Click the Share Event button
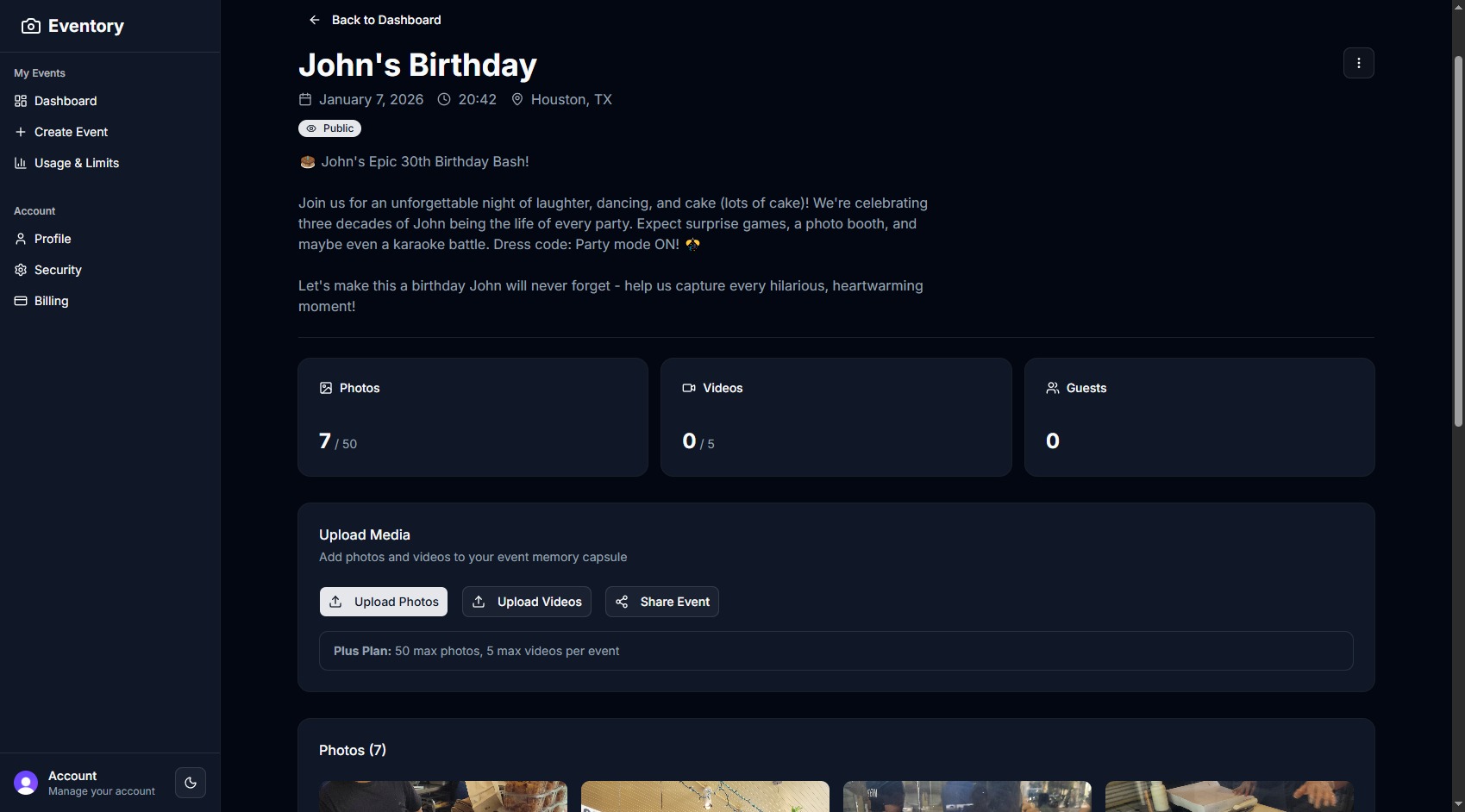1465x812 pixels. (661, 602)
